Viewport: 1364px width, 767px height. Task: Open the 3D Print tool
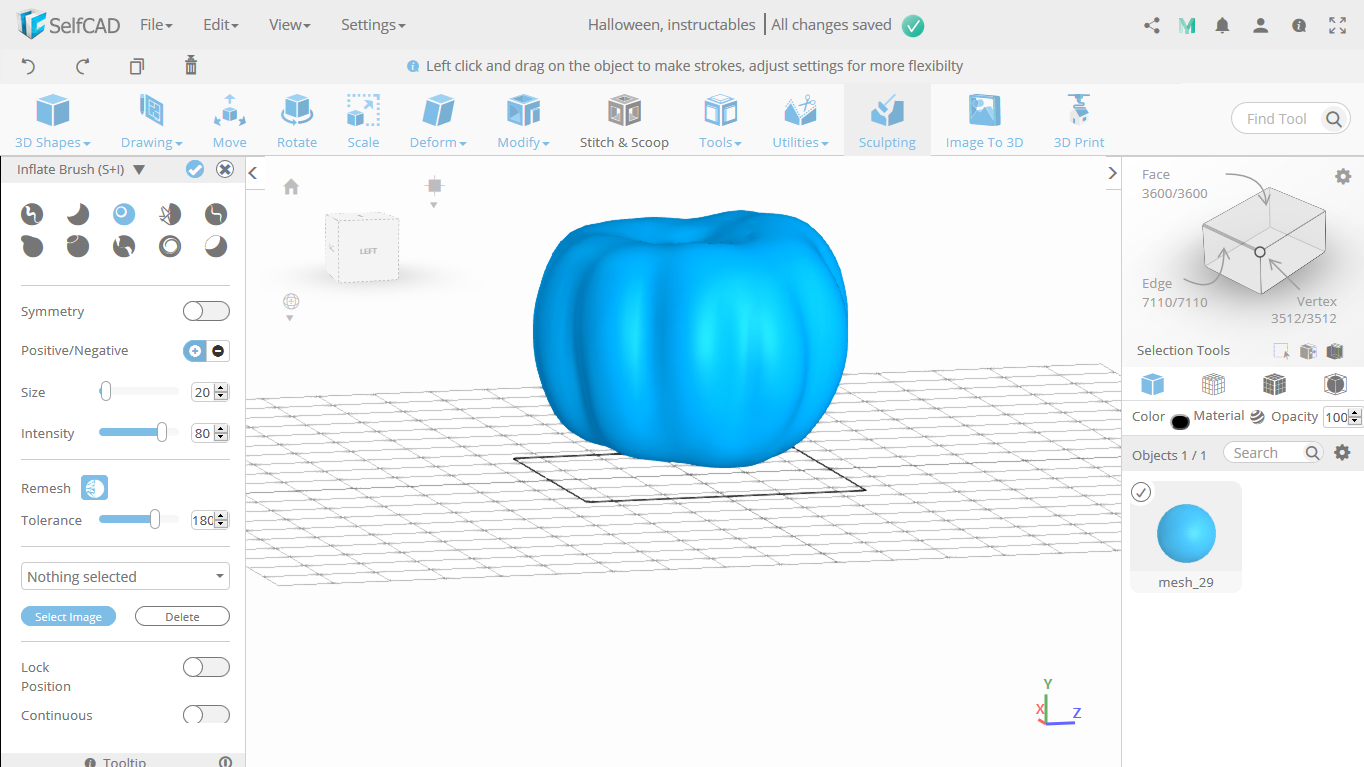pyautogui.click(x=1079, y=121)
